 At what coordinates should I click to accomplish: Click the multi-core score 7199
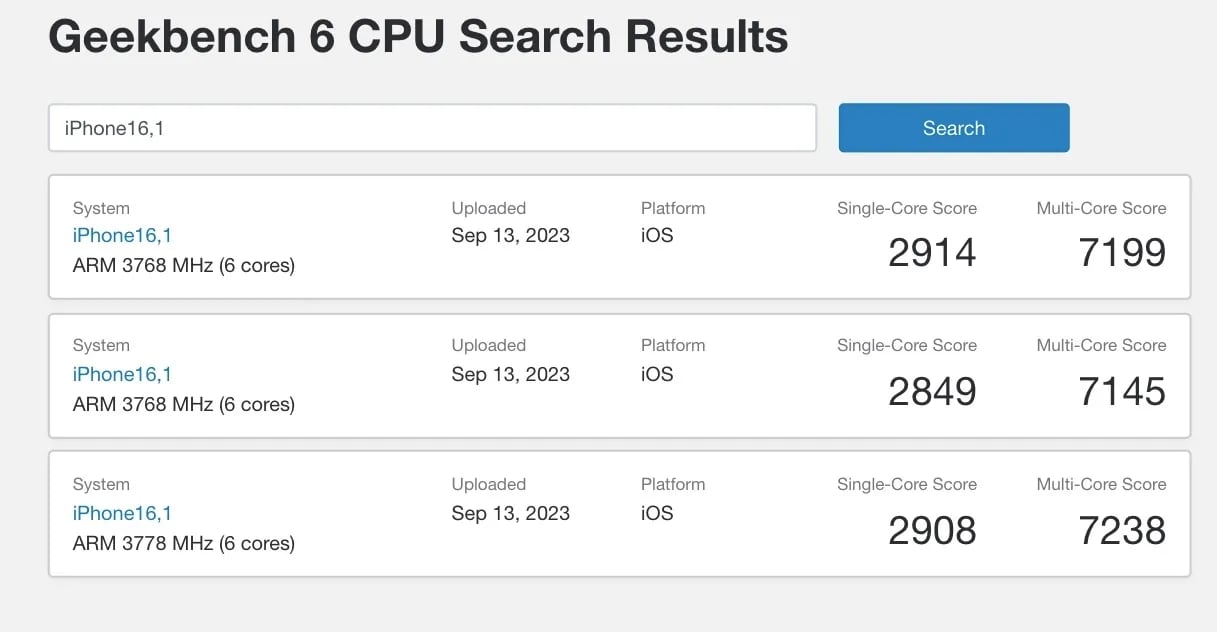click(1121, 253)
